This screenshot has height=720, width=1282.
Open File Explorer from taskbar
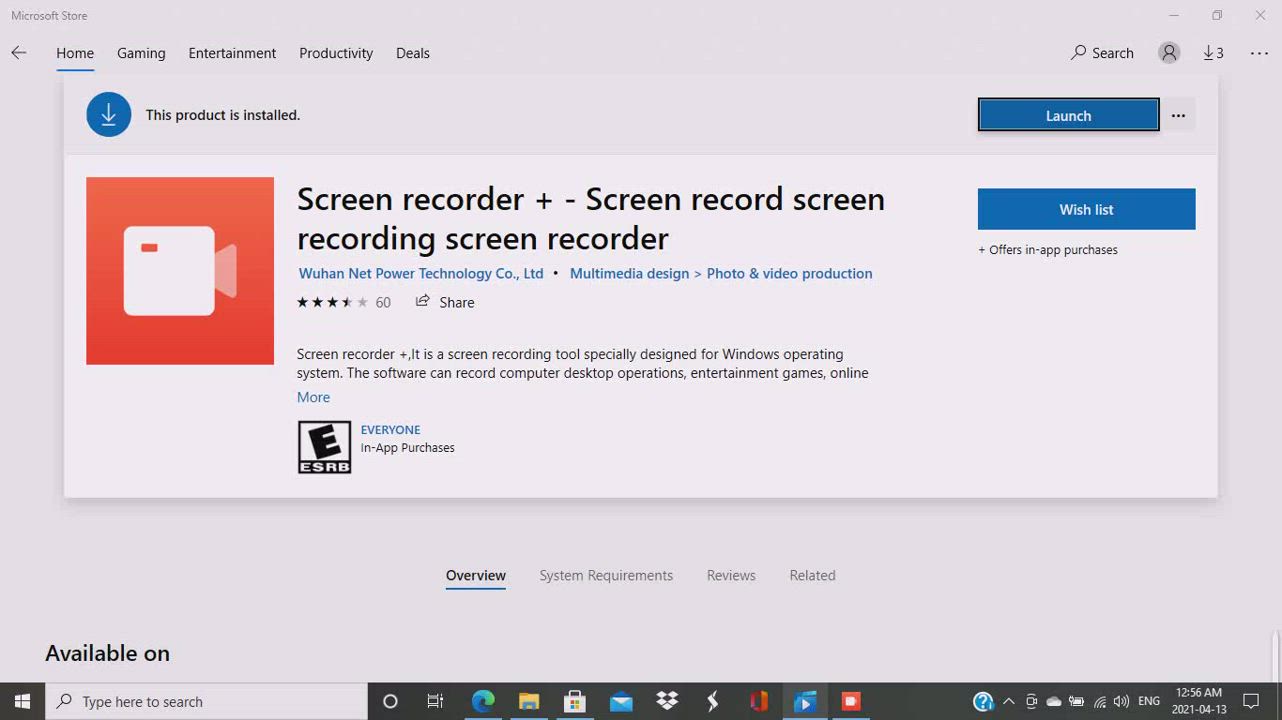[529, 701]
